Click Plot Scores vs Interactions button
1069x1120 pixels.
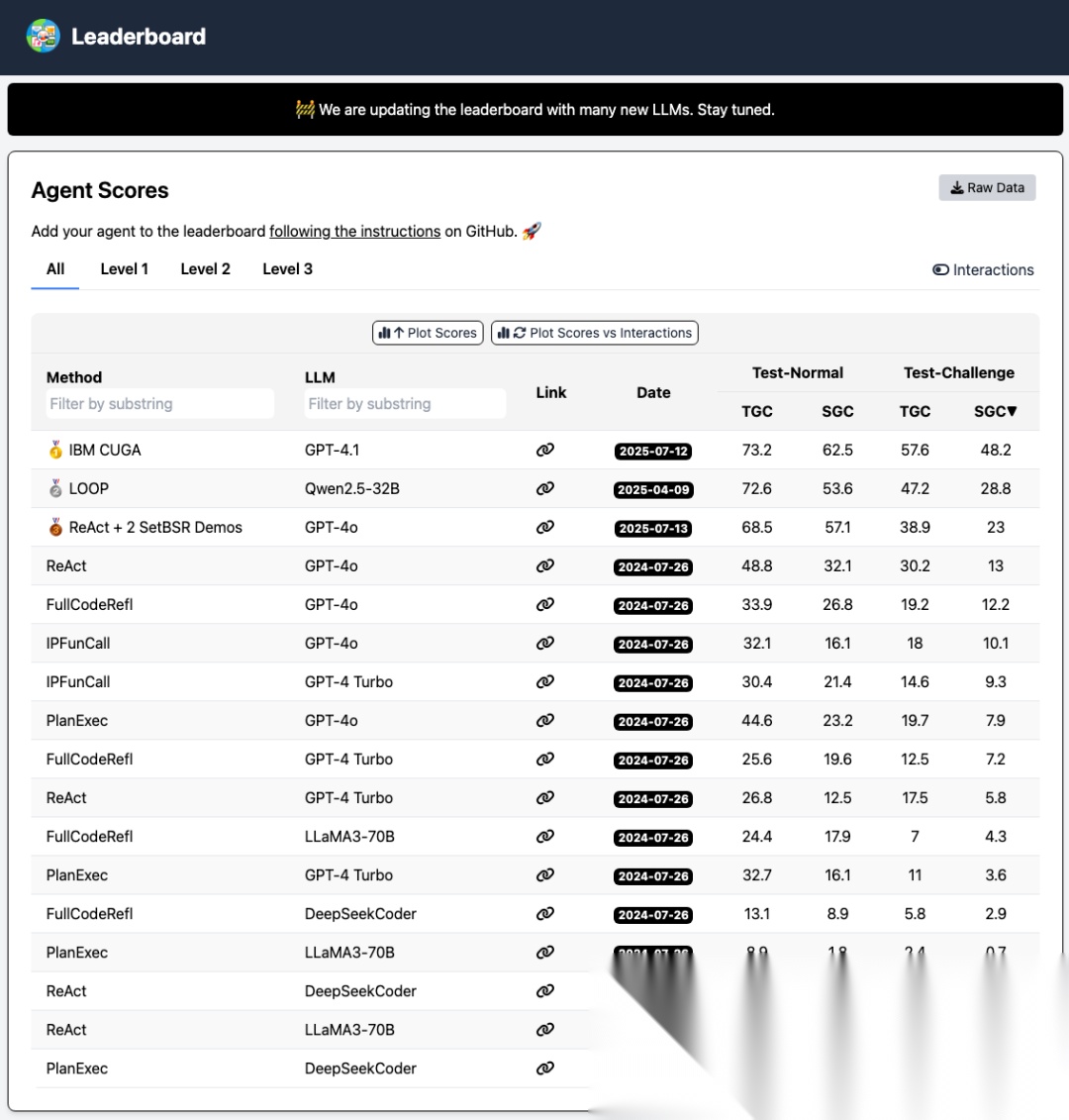click(594, 333)
